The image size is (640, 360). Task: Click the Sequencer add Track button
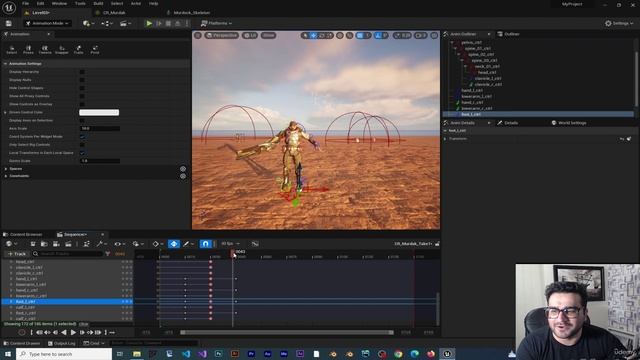pos(17,254)
